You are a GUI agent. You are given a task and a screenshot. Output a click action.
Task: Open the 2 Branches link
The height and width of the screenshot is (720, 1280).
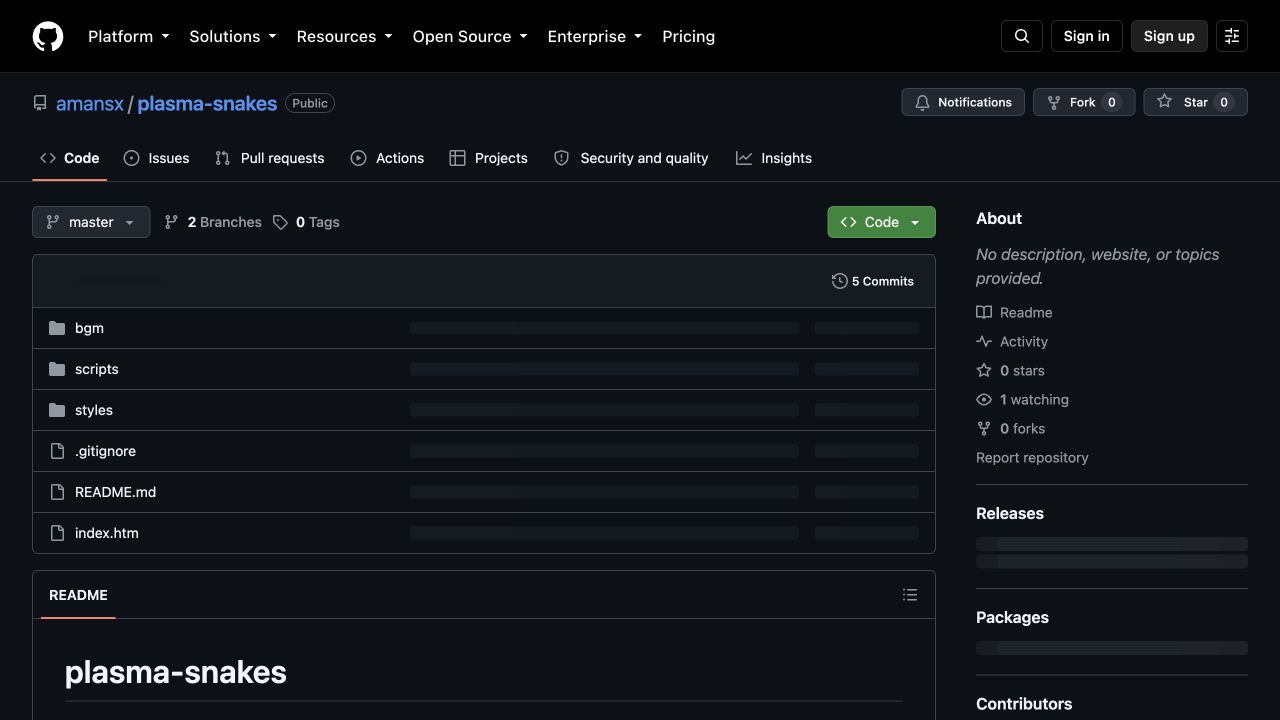coord(213,222)
